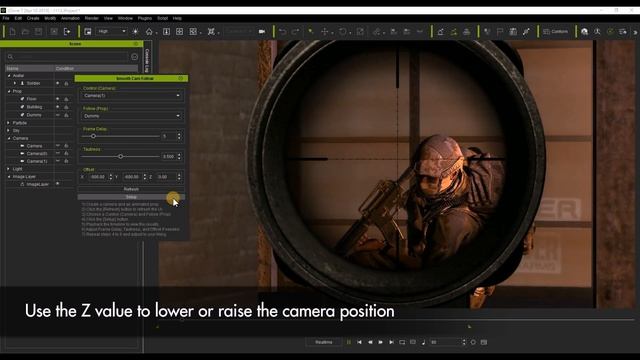Click the Redo arrow icon
640x360 pixels.
pos(296,31)
